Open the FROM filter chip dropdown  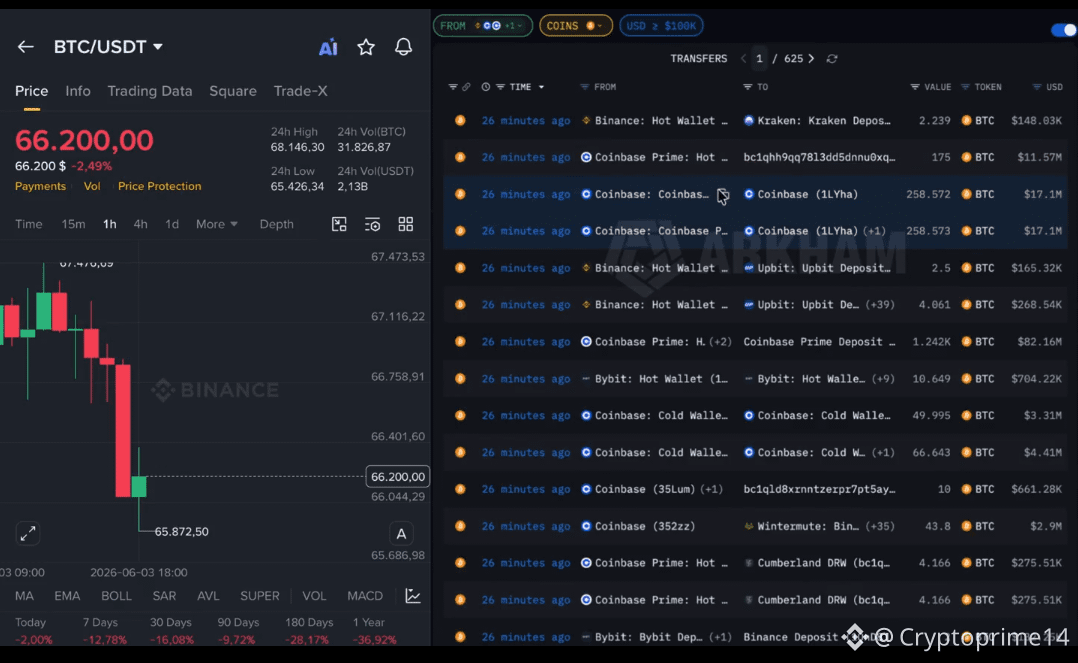[x=483, y=26]
